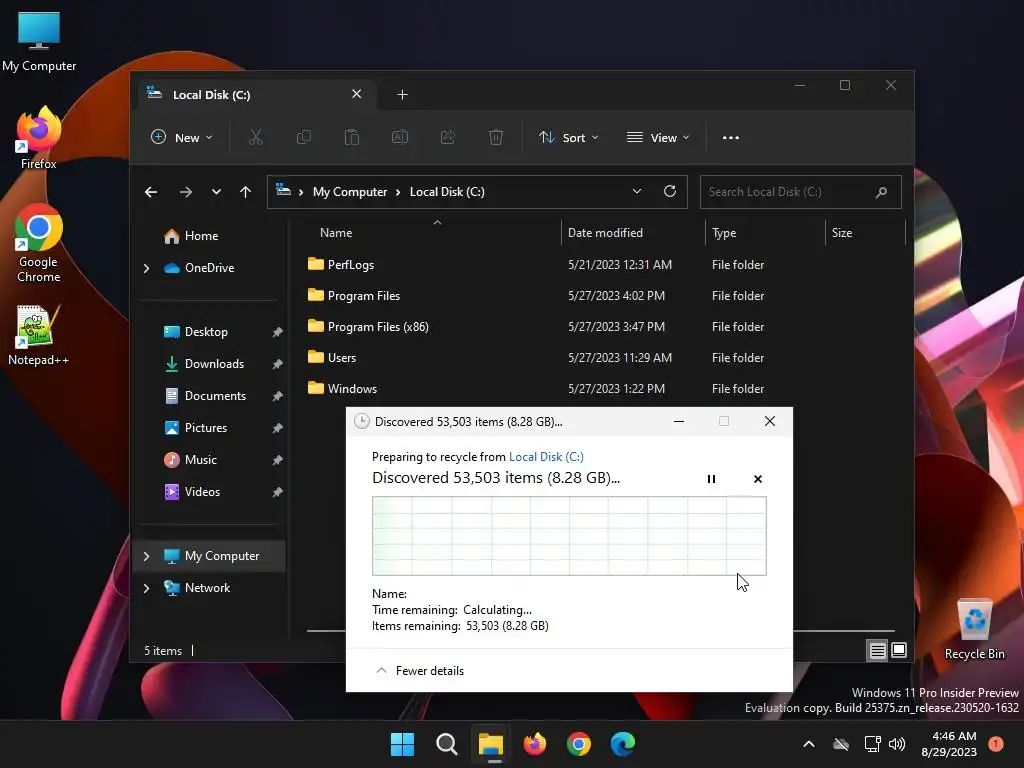Click Local Disk (C:) link in dialog
The height and width of the screenshot is (768, 1024).
pos(546,456)
